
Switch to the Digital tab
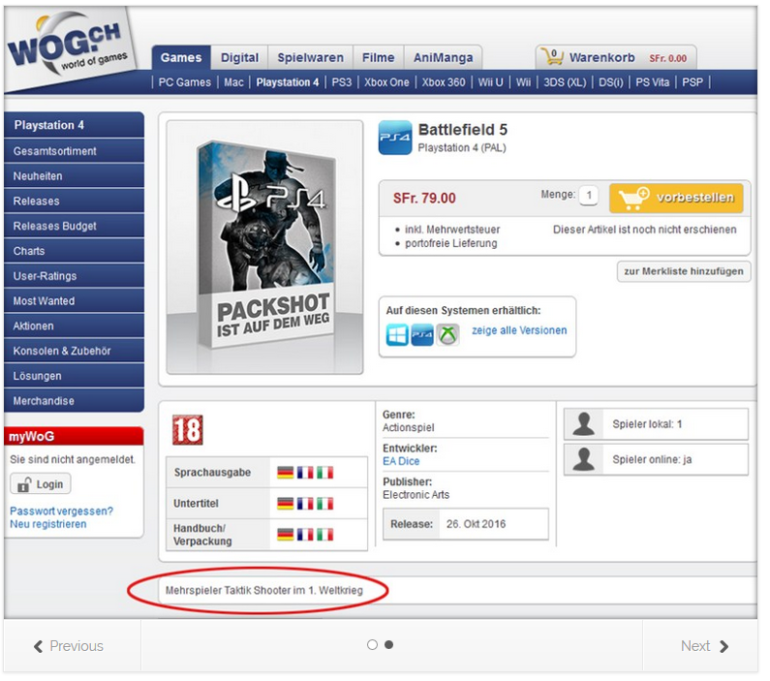coord(240,57)
